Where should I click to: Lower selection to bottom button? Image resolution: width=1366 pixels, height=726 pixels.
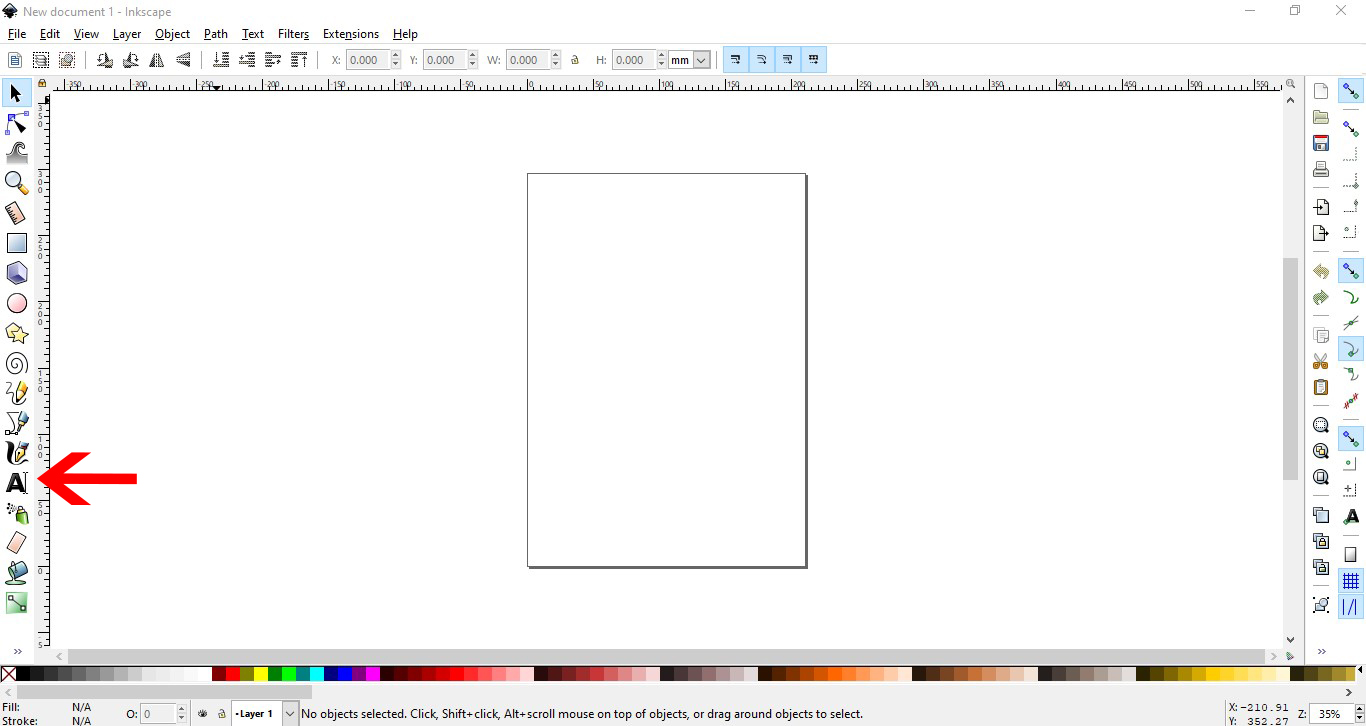pyautogui.click(x=221, y=60)
